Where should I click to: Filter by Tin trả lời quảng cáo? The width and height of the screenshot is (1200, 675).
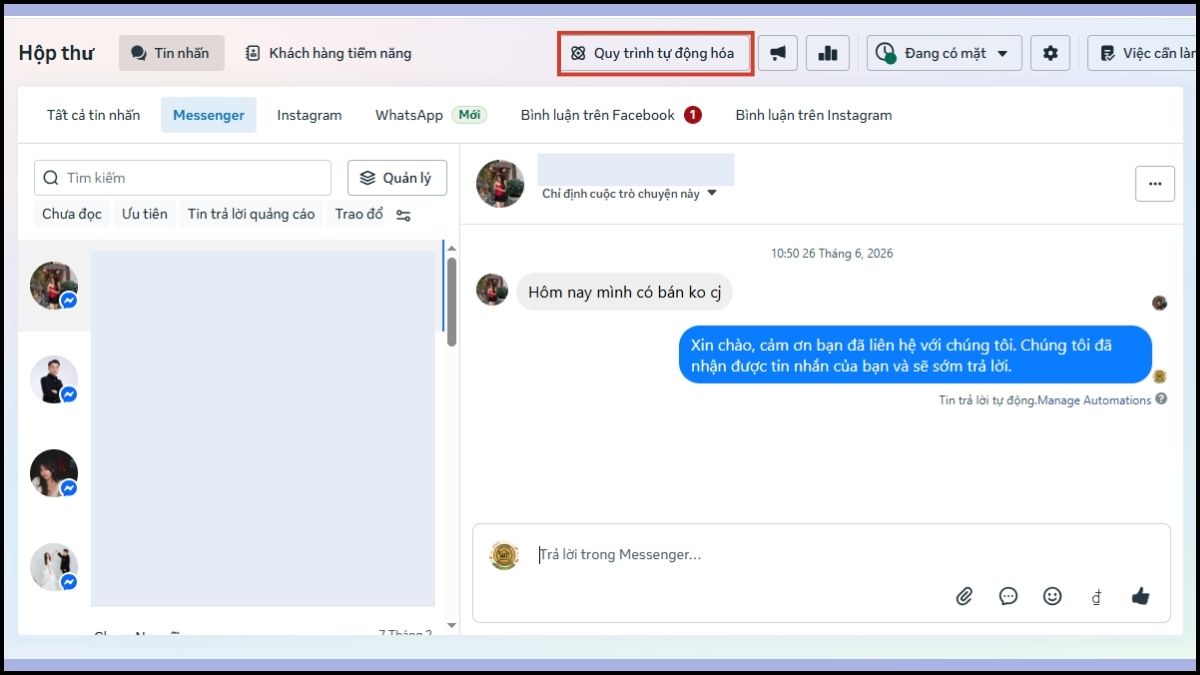click(251, 214)
